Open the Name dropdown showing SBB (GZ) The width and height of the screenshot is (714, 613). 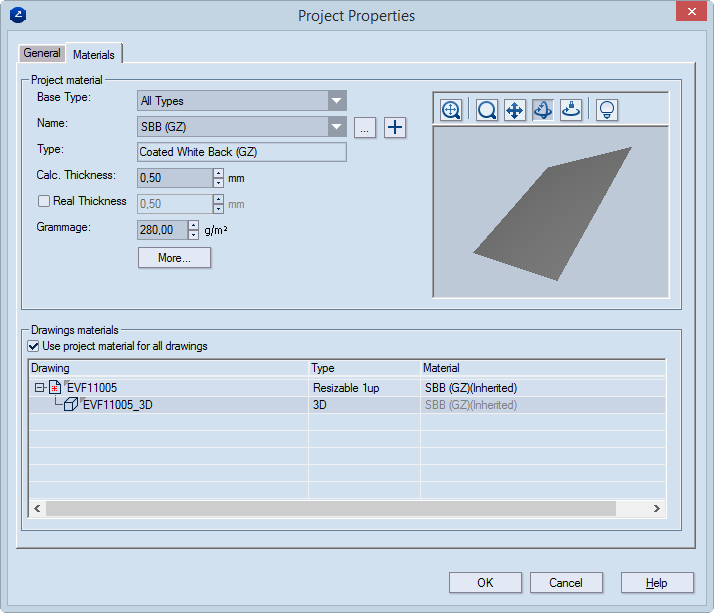[x=337, y=127]
